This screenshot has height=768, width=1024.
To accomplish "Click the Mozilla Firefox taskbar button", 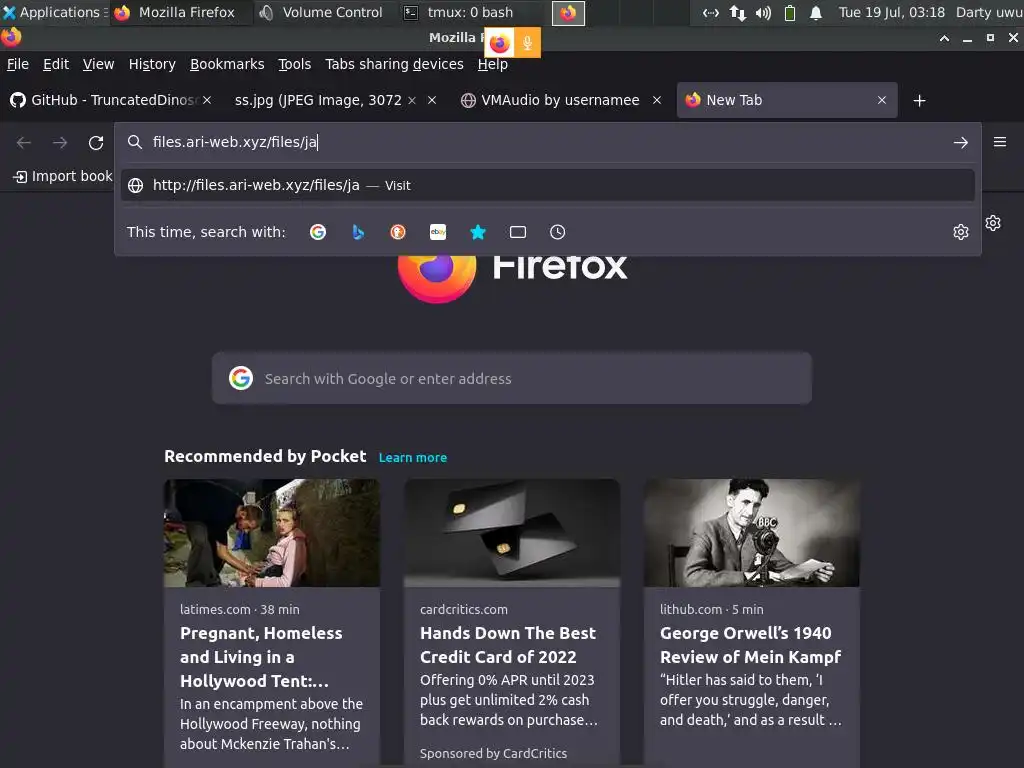I will click(x=180, y=12).
